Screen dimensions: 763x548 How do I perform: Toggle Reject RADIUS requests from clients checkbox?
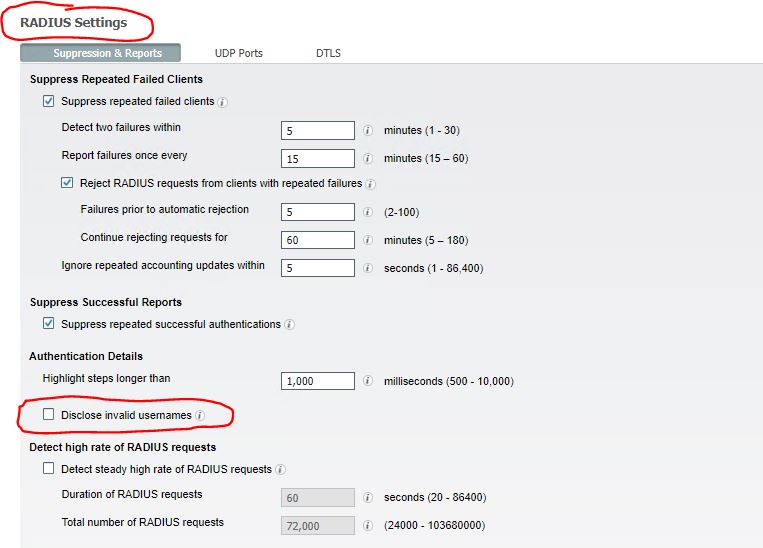click(x=67, y=183)
